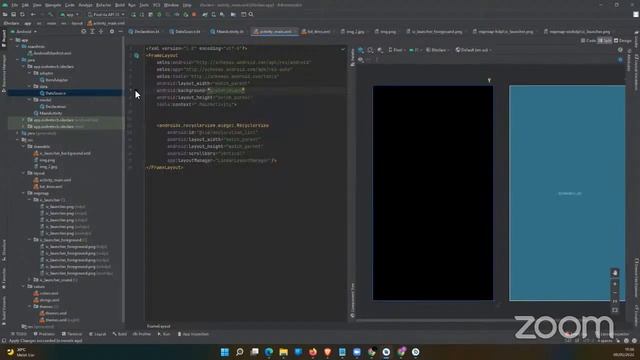640x360 pixels.
Task: Collapse the layout folder arrow
Action: pyautogui.click(x=24, y=173)
